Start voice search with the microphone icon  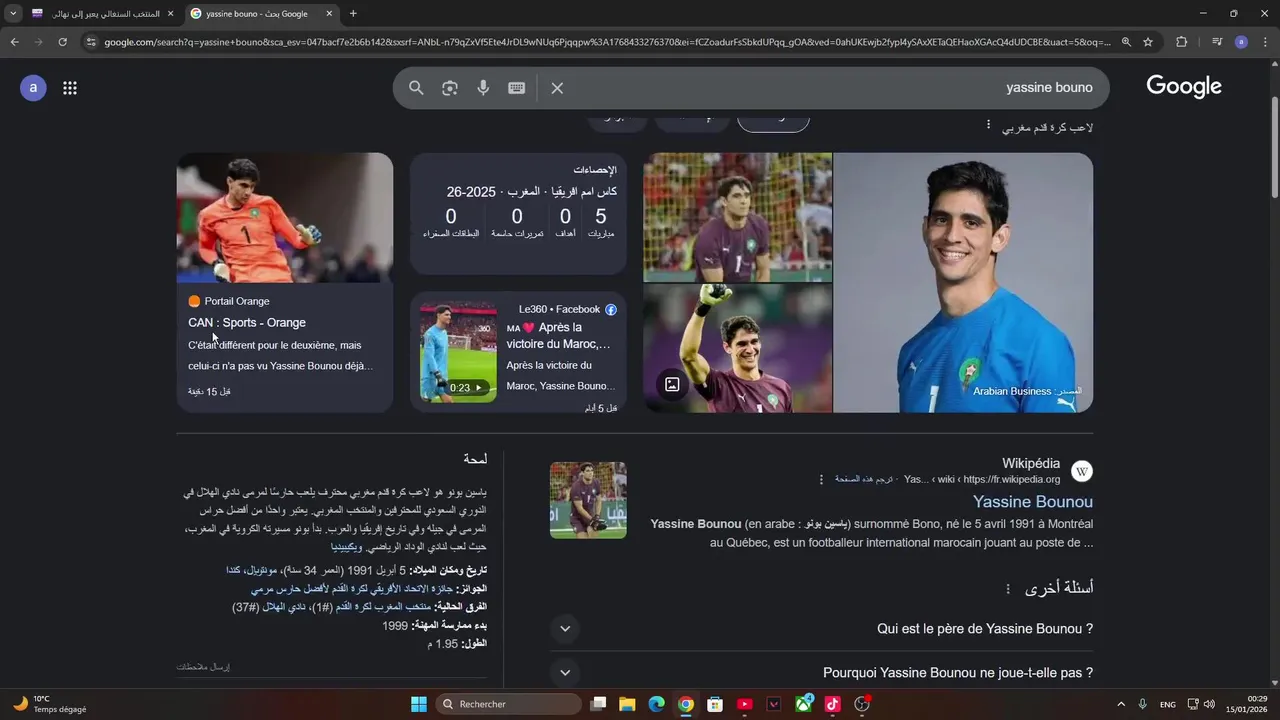click(483, 88)
